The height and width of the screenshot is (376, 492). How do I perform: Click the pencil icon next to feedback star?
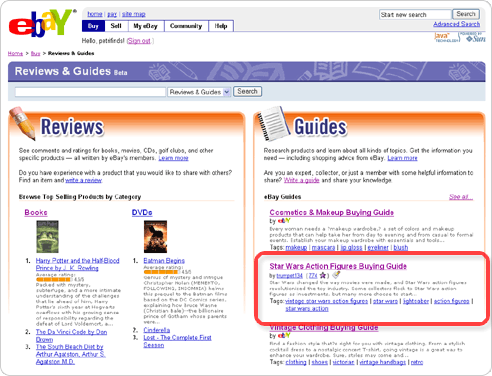pyautogui.click(x=336, y=275)
